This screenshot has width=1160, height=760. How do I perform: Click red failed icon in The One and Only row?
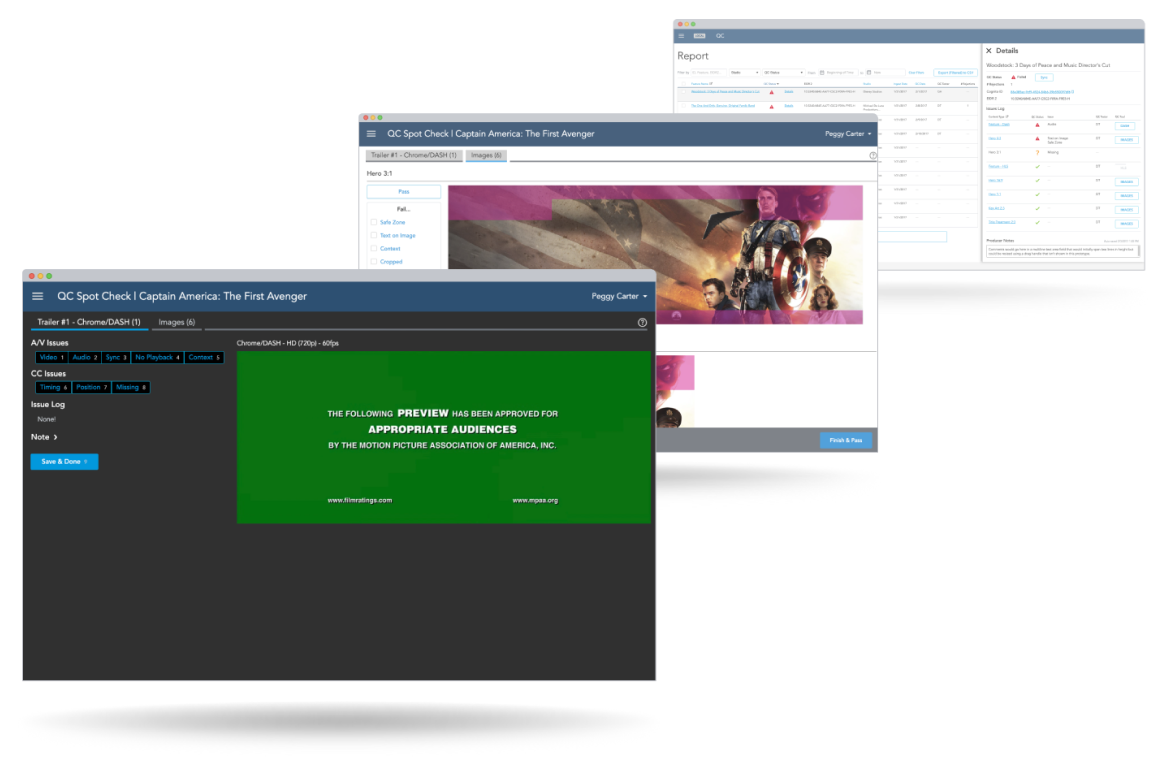[772, 107]
